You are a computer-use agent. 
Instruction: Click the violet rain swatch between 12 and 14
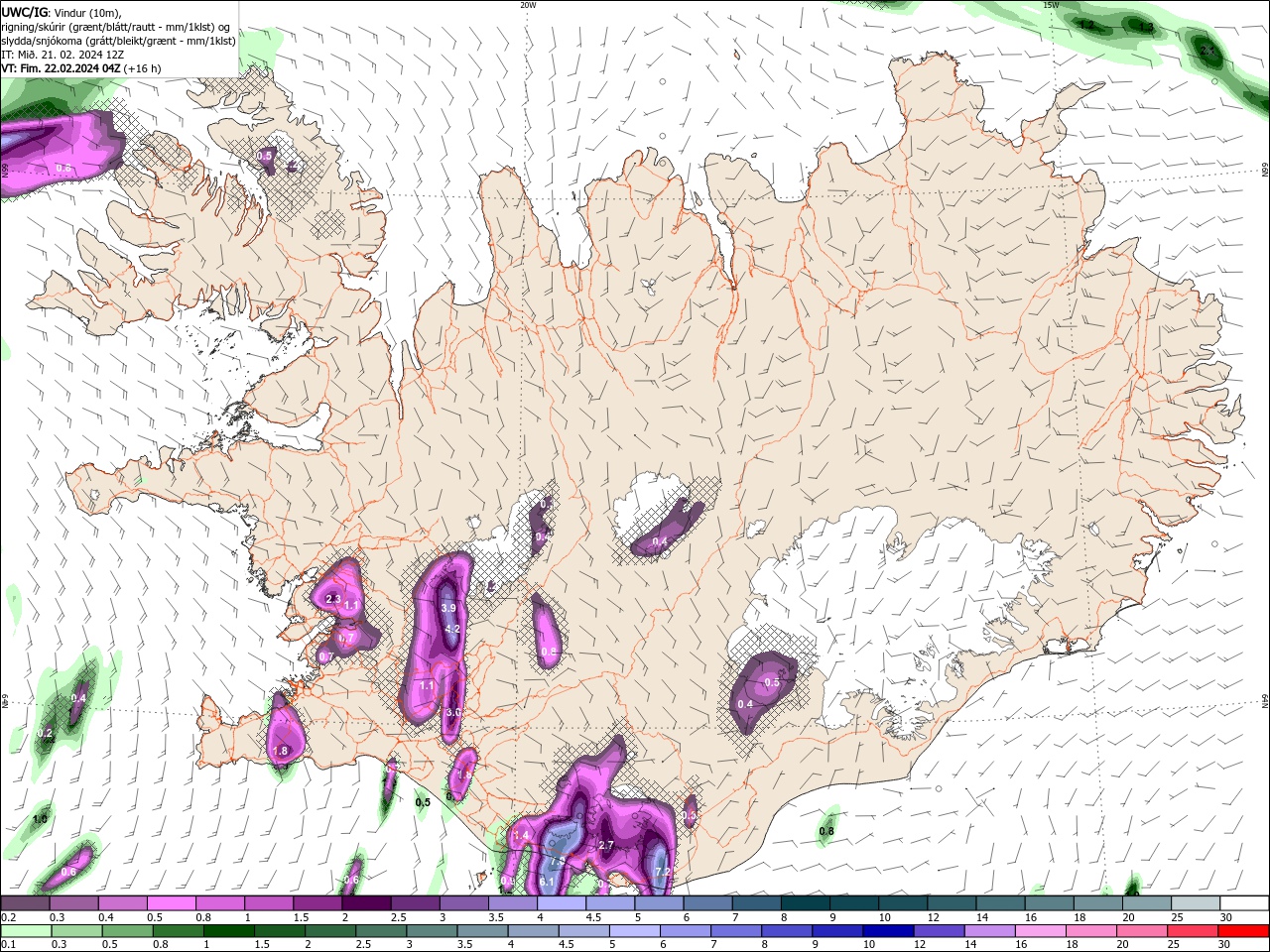[x=939, y=931]
